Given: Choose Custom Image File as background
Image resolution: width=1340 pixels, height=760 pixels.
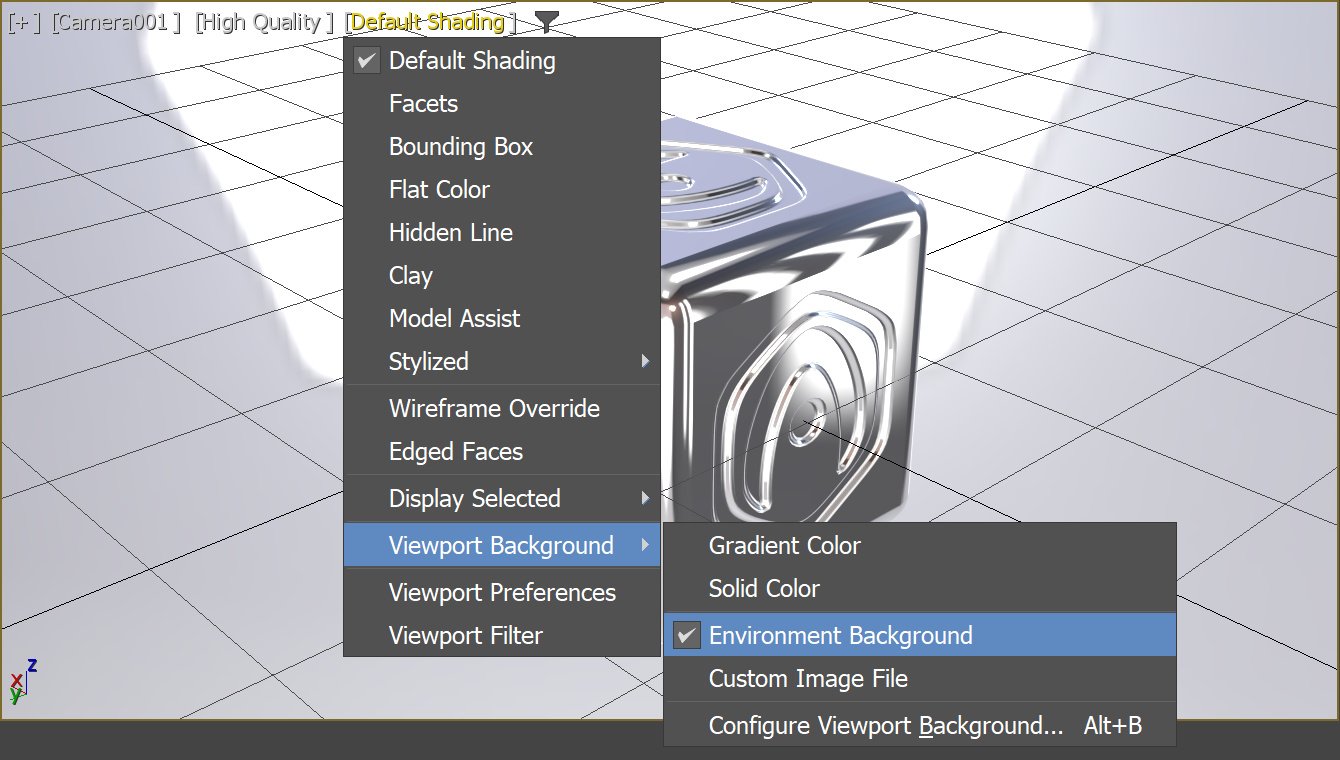Looking at the screenshot, I should (807, 678).
